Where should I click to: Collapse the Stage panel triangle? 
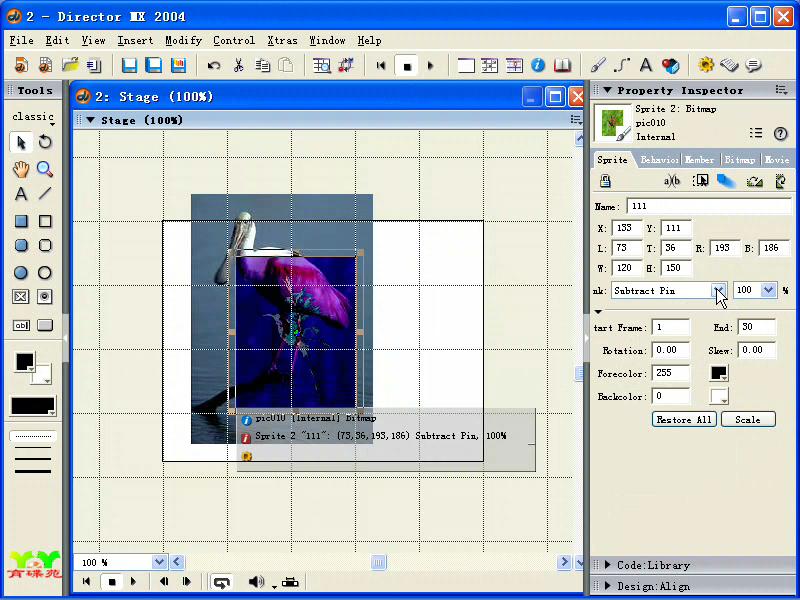pos(90,120)
